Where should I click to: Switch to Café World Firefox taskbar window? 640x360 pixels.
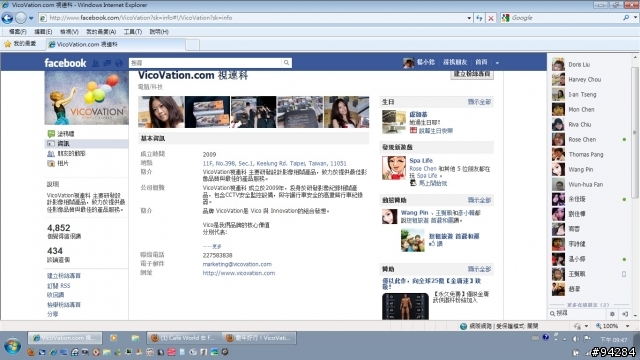pos(183,338)
